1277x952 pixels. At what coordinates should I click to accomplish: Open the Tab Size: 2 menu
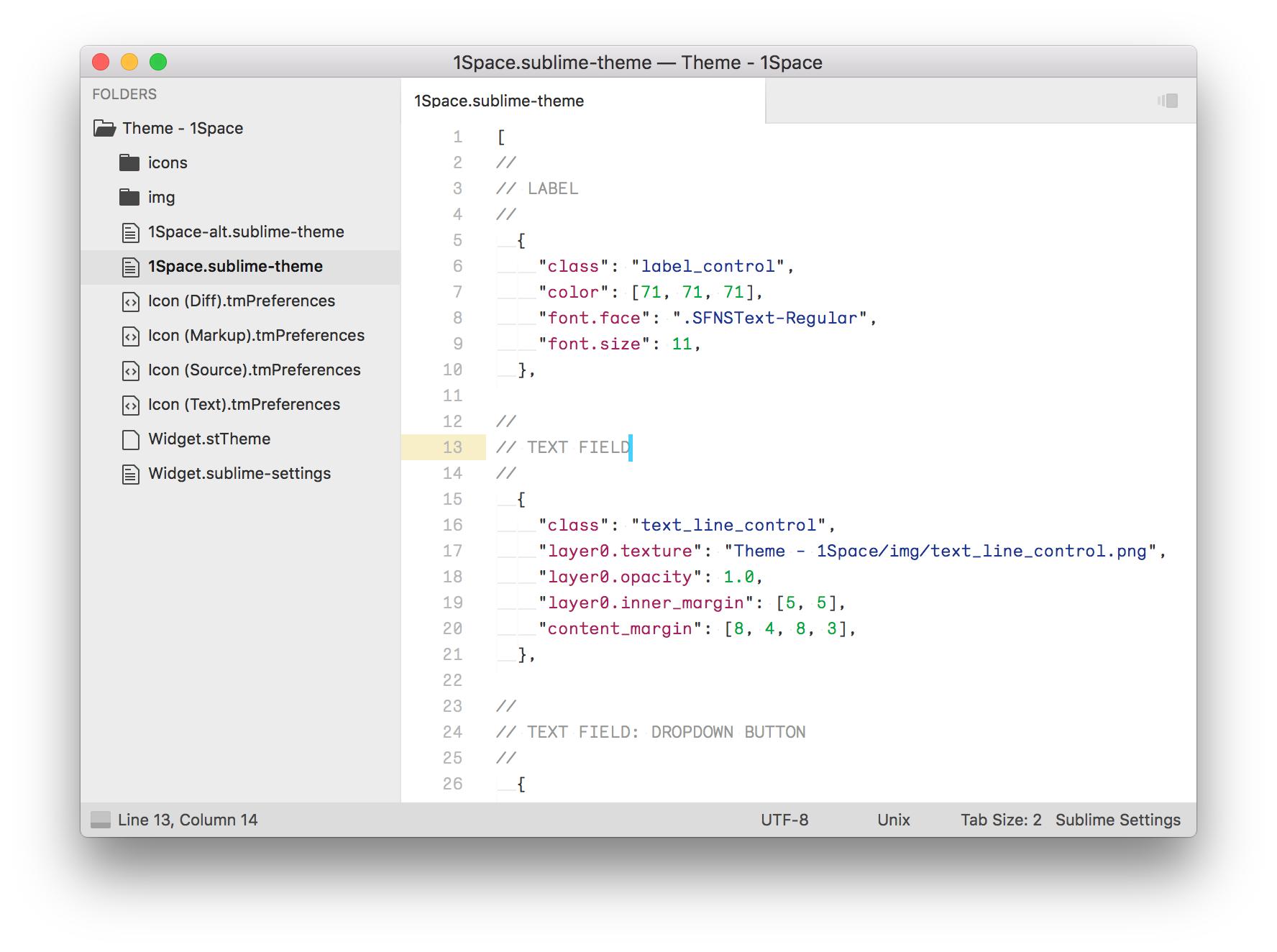pyautogui.click(x=1001, y=820)
